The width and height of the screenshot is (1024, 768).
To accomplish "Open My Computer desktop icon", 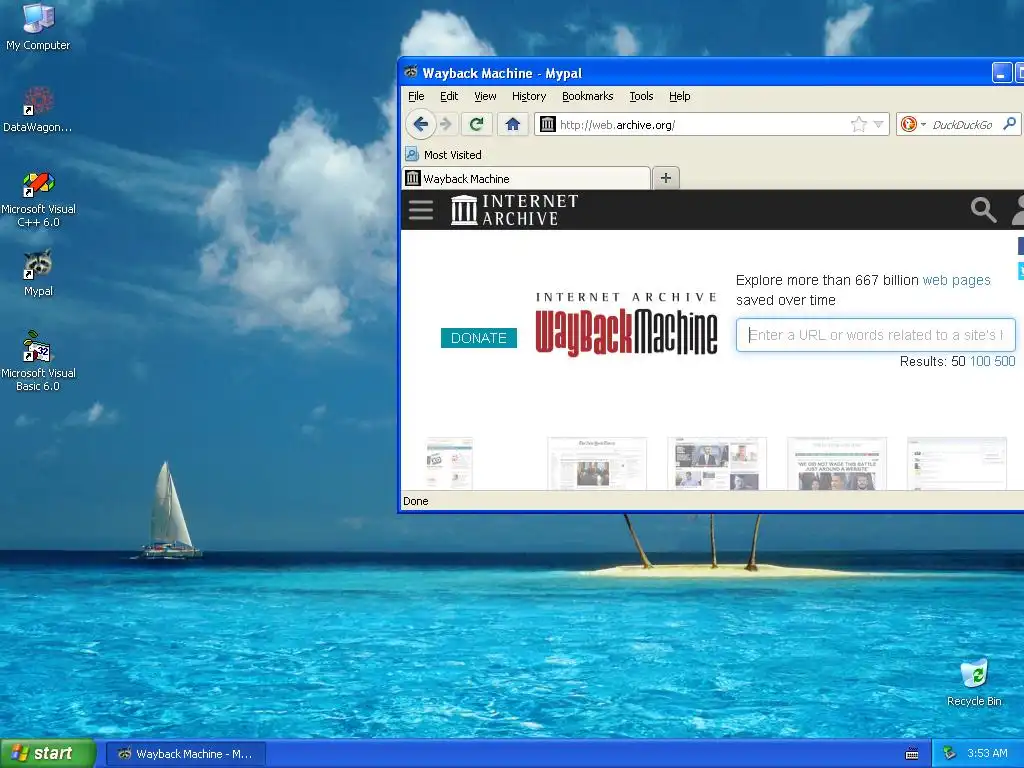I will 38,26.
